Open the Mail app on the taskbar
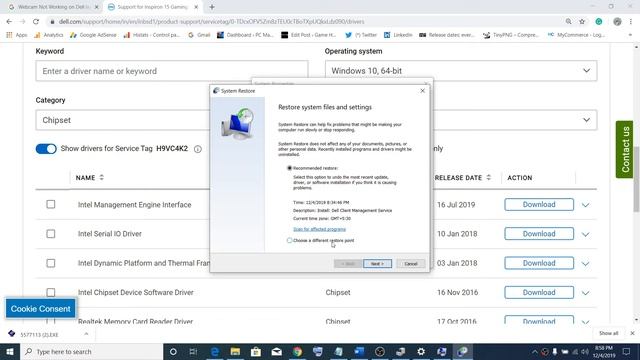Screen dimensions: 640x360 pos(276,351)
